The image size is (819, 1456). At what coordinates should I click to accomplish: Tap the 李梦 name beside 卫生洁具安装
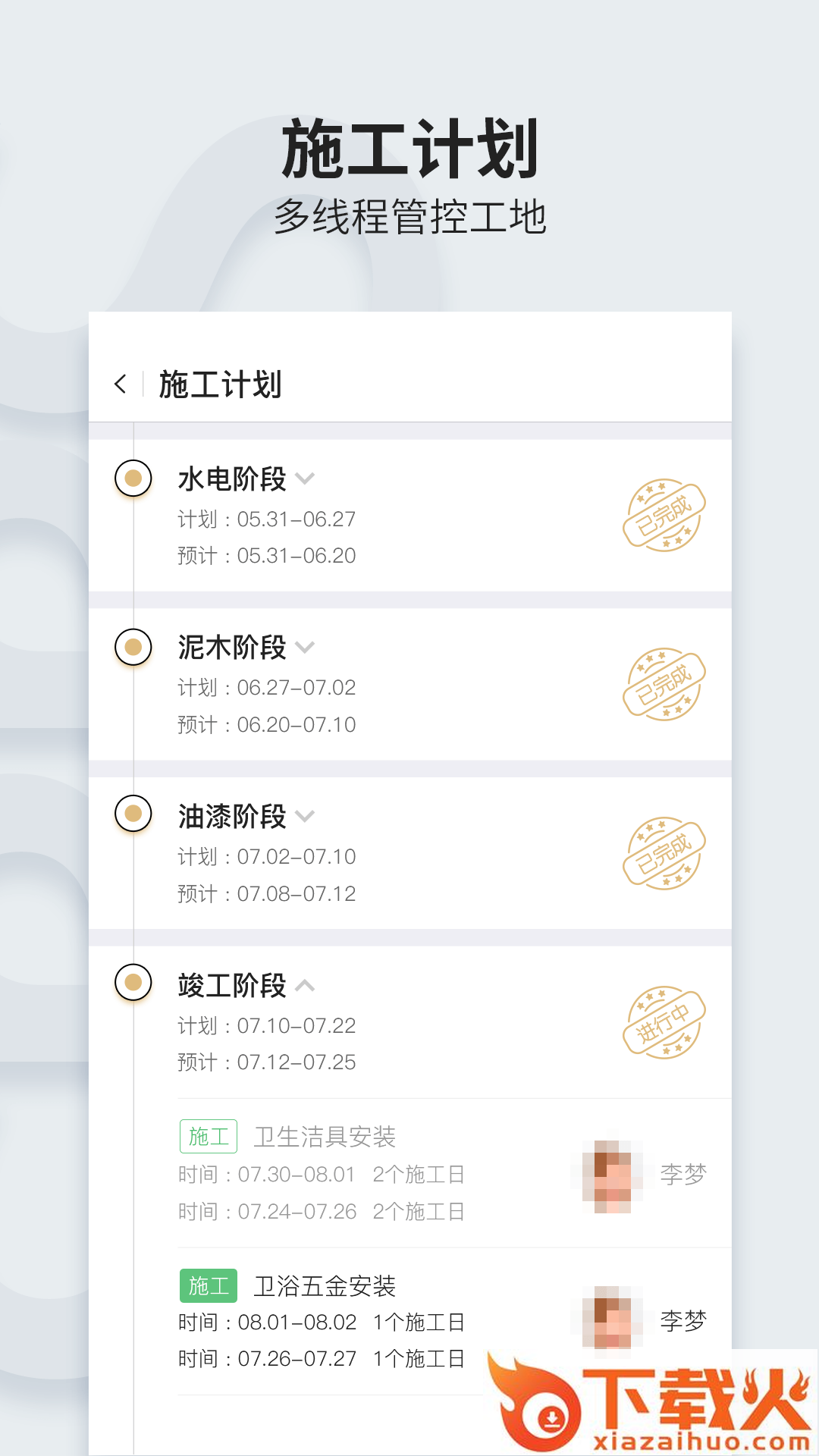683,1174
